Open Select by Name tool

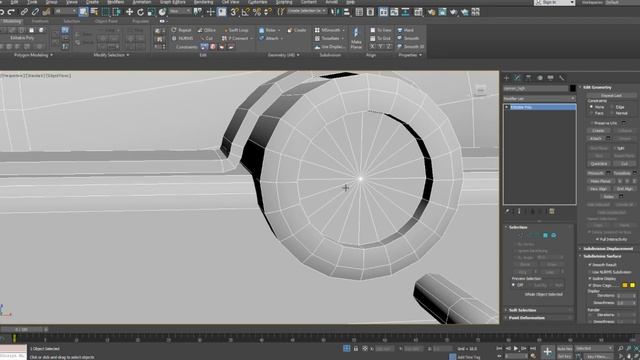point(94,12)
